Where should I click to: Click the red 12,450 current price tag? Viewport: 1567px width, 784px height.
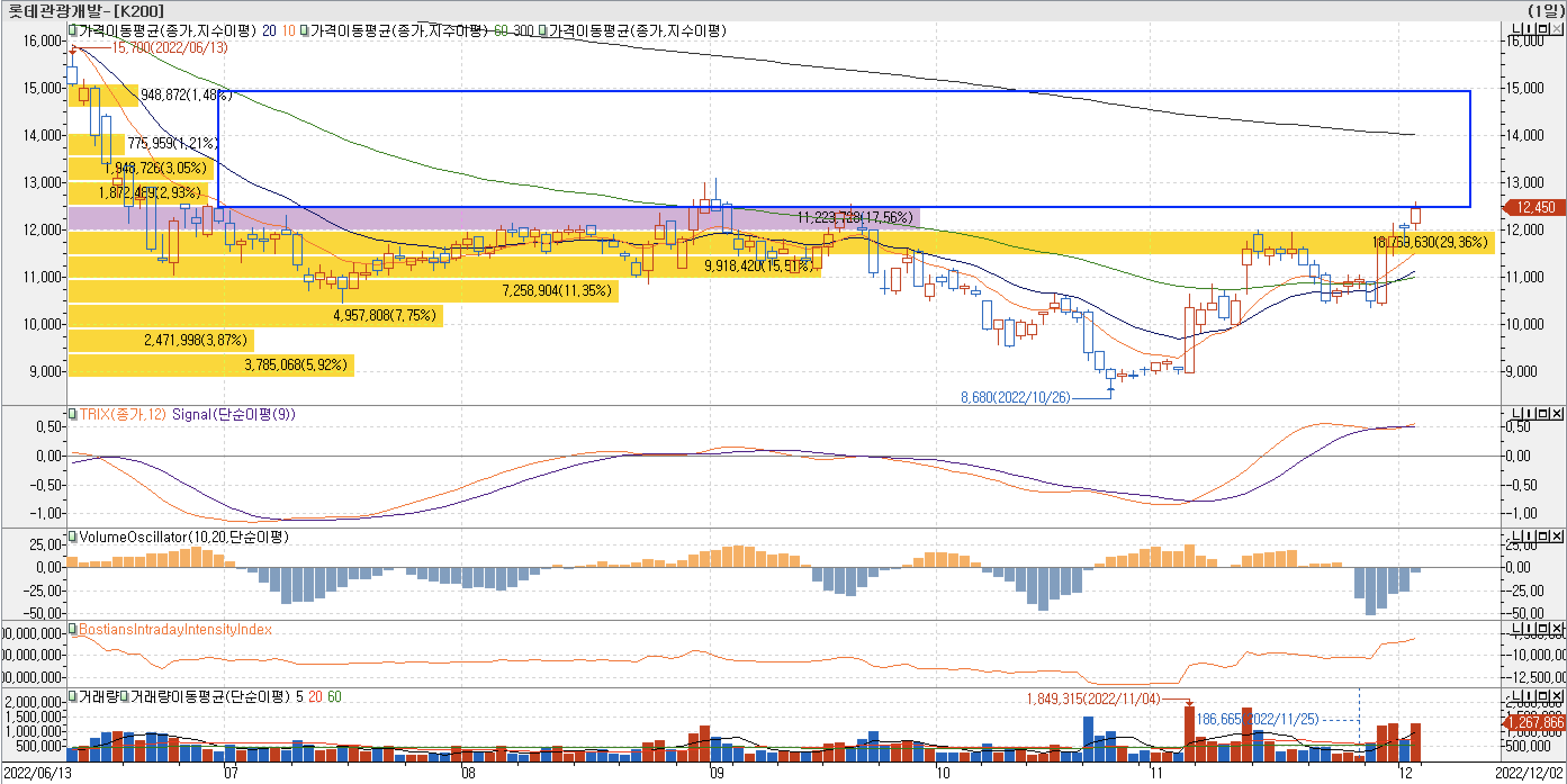[1536, 208]
